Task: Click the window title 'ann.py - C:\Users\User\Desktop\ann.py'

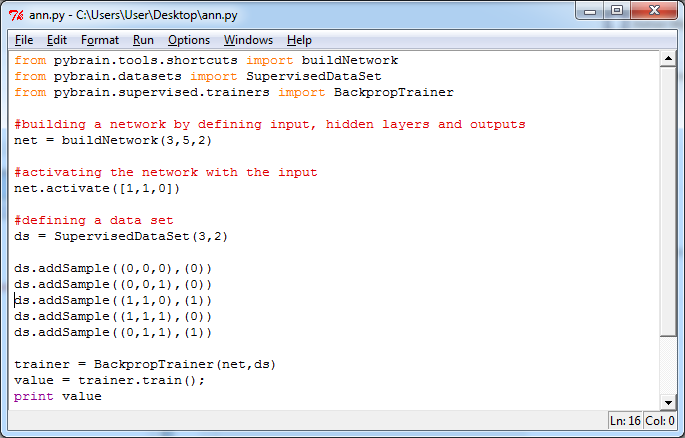Action: (x=133, y=15)
